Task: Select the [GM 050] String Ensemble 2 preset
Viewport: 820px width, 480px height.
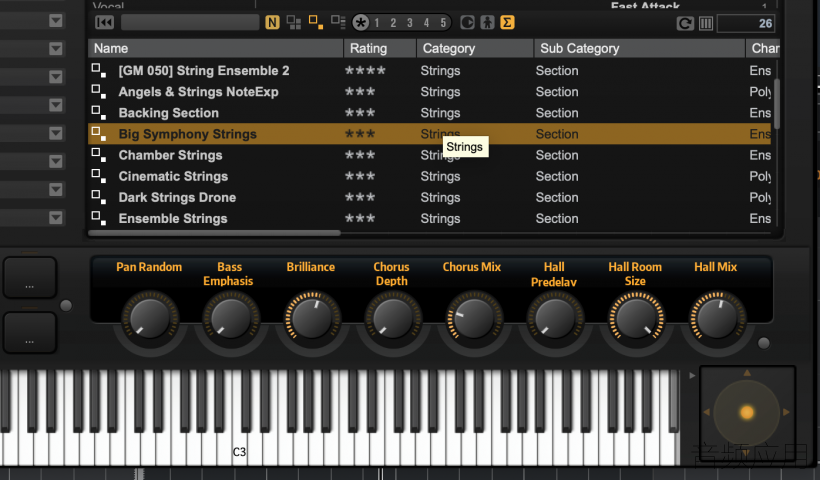Action: [204, 71]
